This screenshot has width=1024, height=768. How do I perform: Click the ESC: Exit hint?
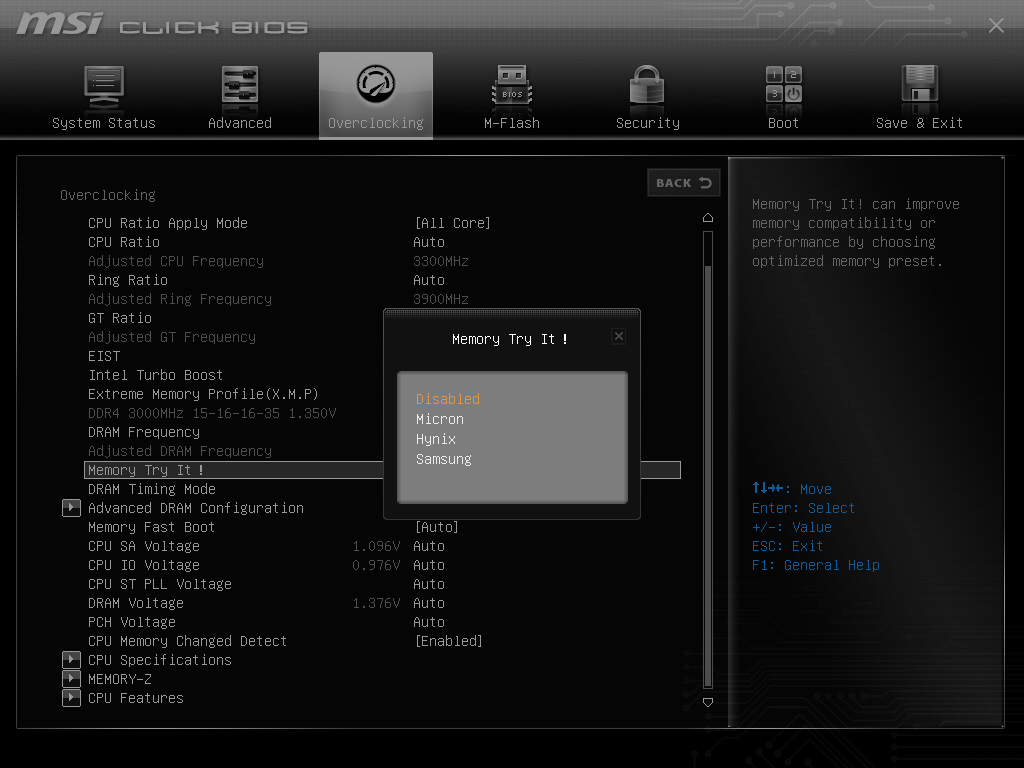tap(788, 546)
